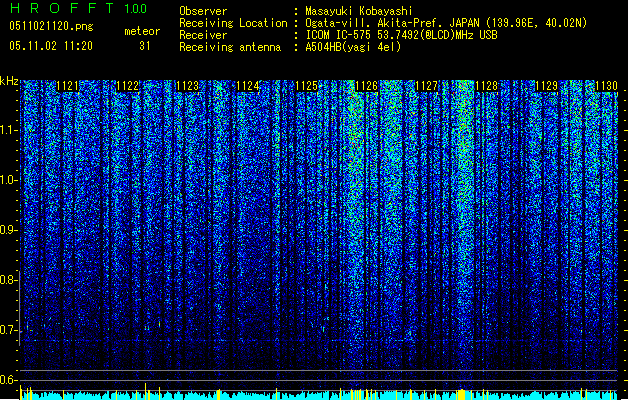Click the date 05.11.02 11:20
The width and height of the screenshot is (629, 400).
click(51, 46)
